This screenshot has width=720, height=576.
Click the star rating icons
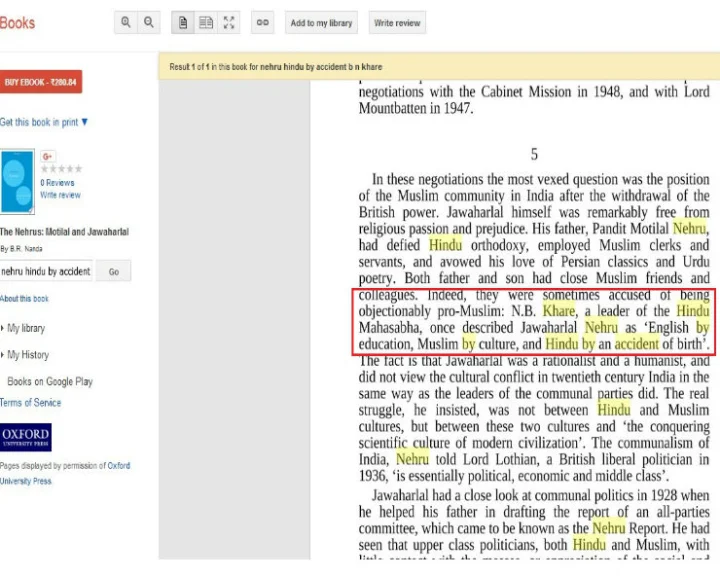[62, 169]
